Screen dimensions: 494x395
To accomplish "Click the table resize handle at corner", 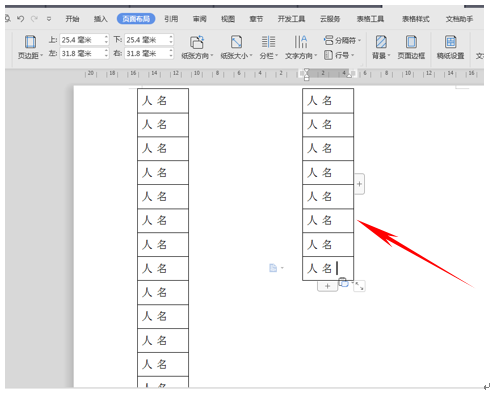I will 359,286.
